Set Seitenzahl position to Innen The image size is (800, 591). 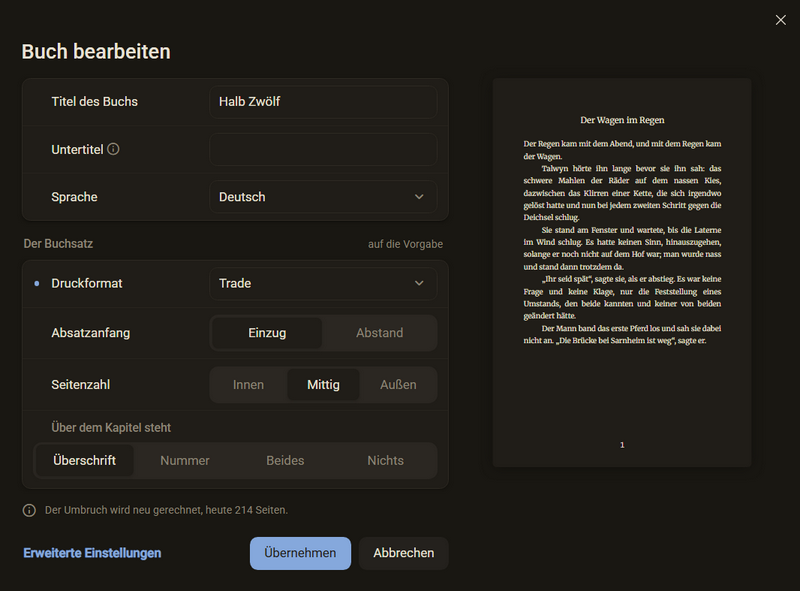tap(248, 385)
